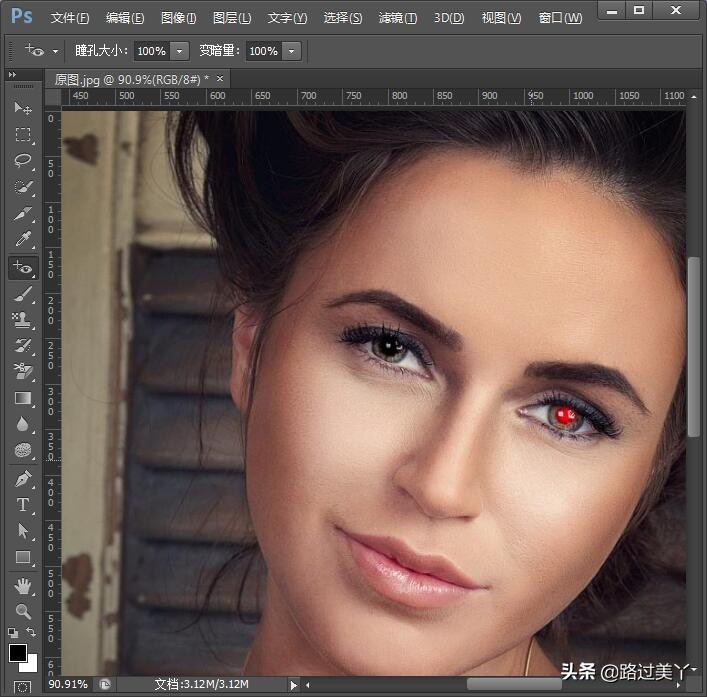Toggle Quick Mask mode
Viewport: 707px width, 697px height.
click(23, 687)
